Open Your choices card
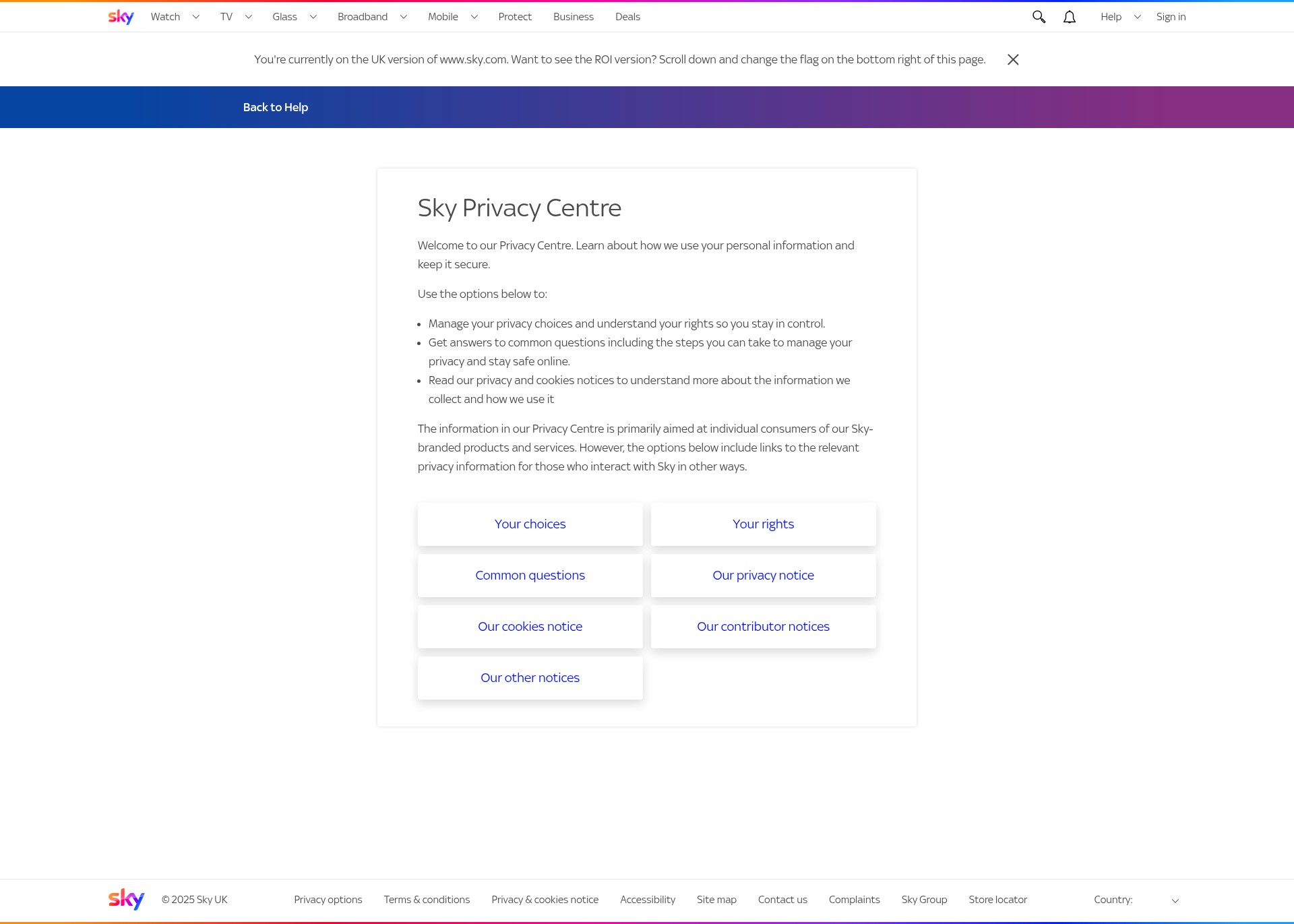The image size is (1294, 924). (x=530, y=524)
